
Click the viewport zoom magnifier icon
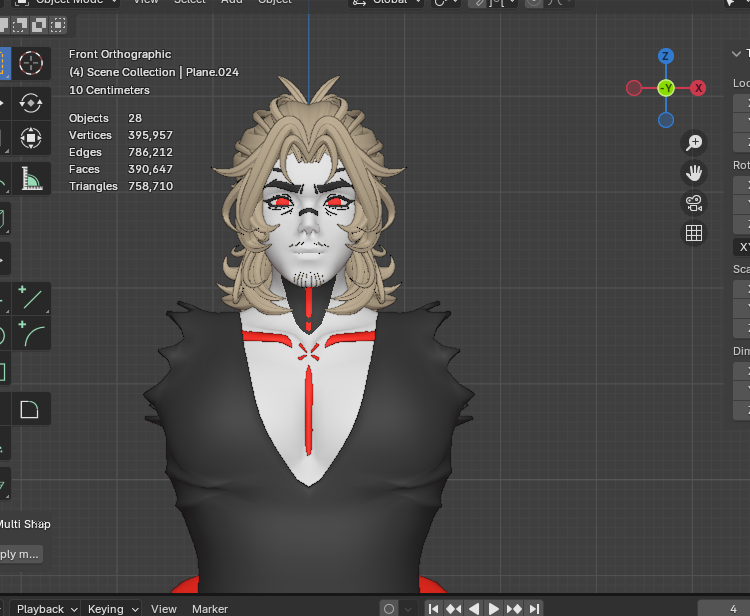click(694, 143)
